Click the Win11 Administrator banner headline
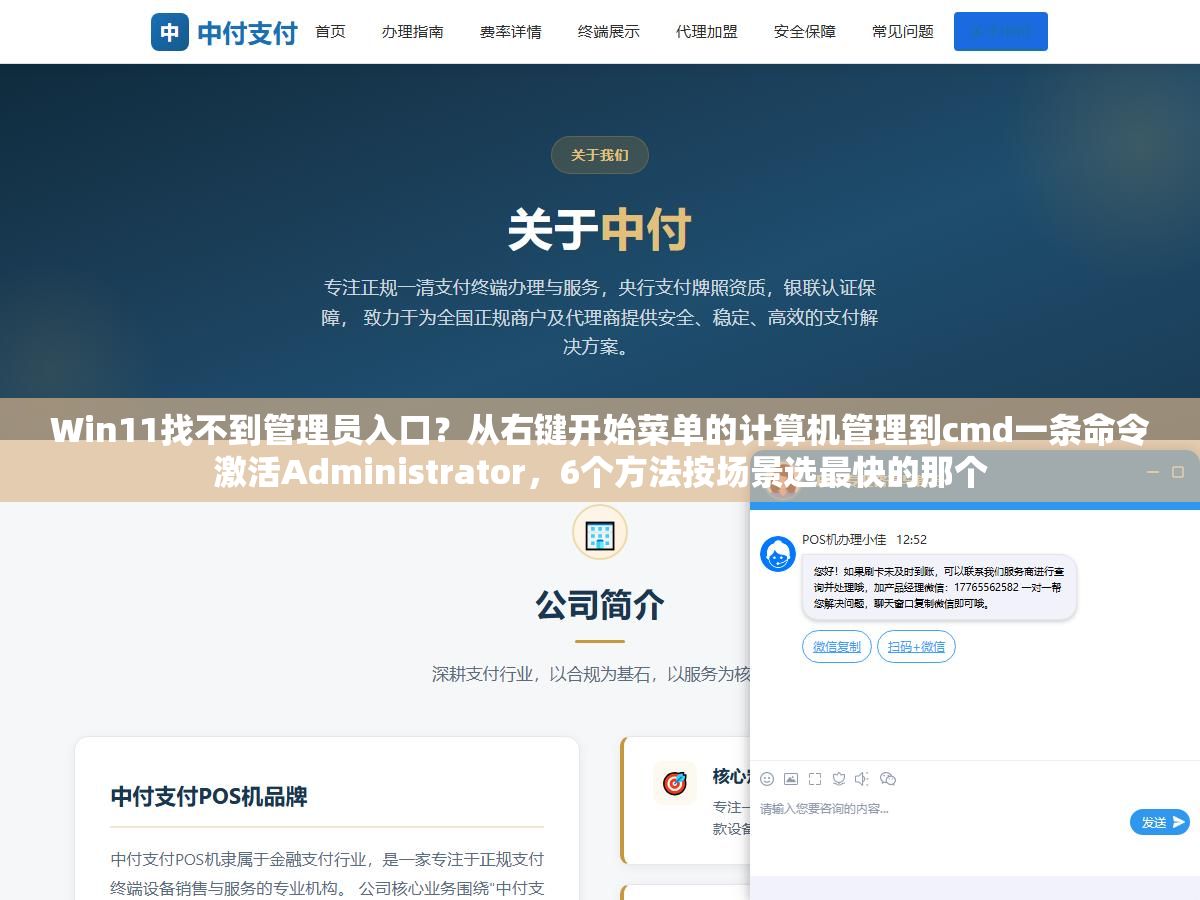Viewport: 1200px width, 900px height. pyautogui.click(x=600, y=450)
